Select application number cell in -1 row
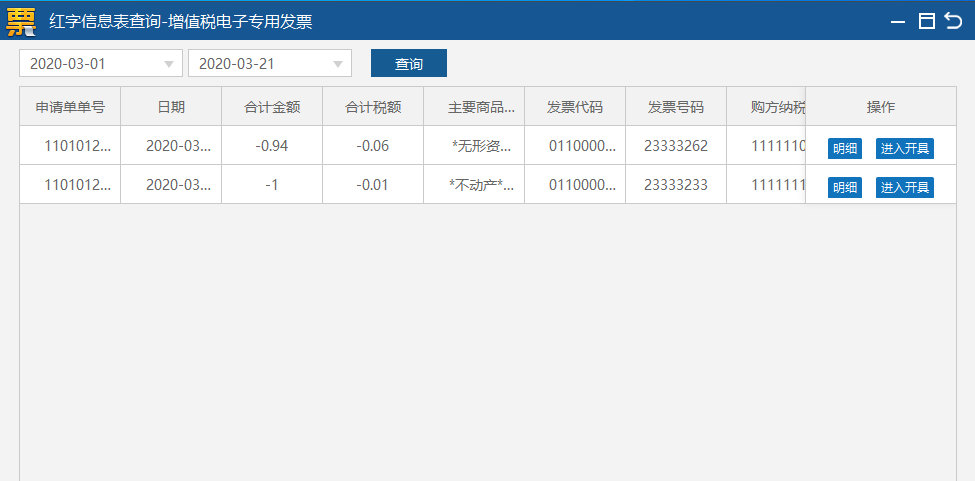The image size is (975, 481). [x=70, y=185]
